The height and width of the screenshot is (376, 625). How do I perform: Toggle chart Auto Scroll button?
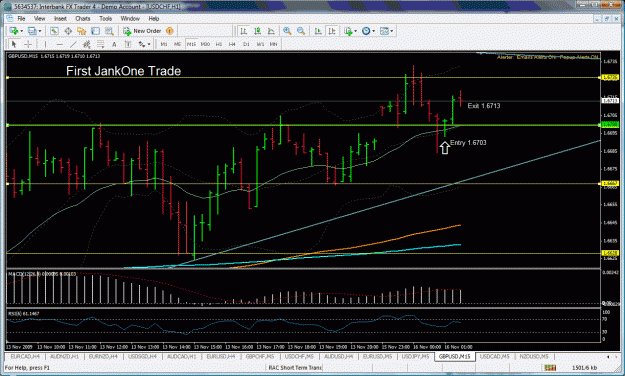point(318,31)
